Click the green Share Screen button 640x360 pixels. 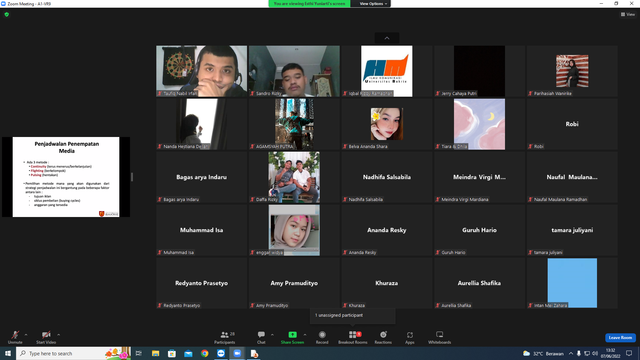292,337
